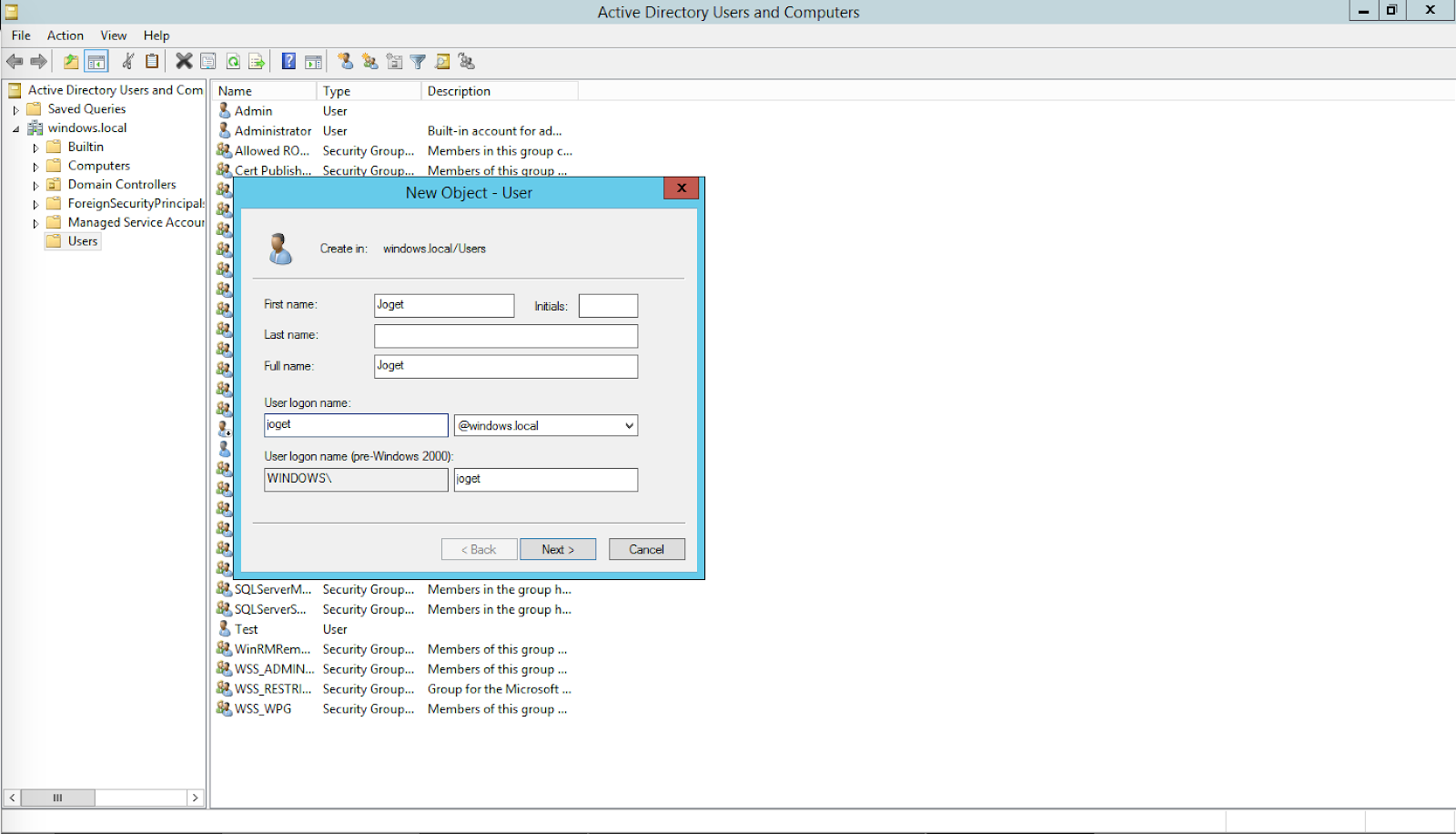Viewport: 1456px width, 834px height.
Task: Click the Paste clipboard icon
Action: point(152,61)
